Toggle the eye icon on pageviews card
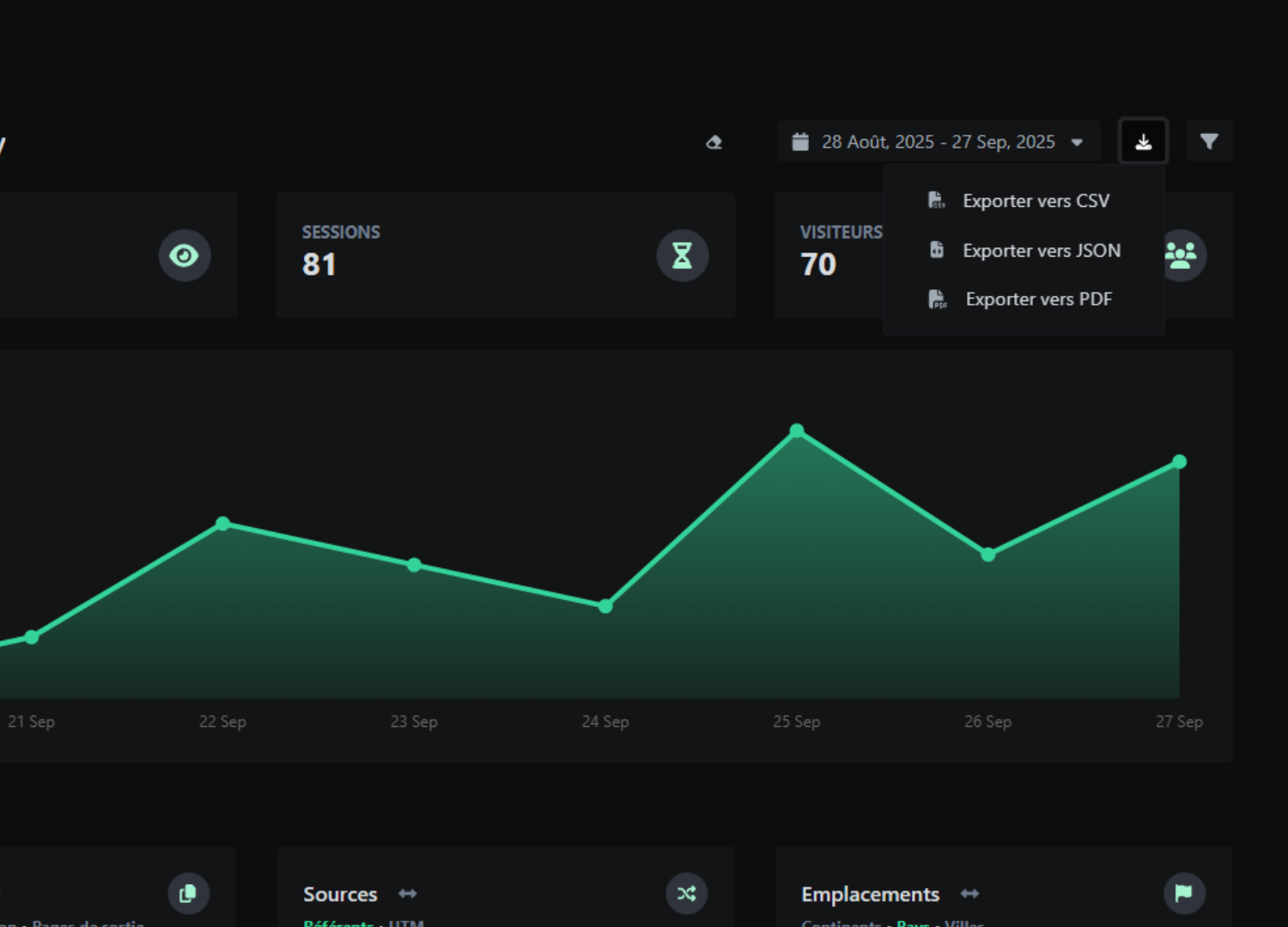 [x=184, y=256]
